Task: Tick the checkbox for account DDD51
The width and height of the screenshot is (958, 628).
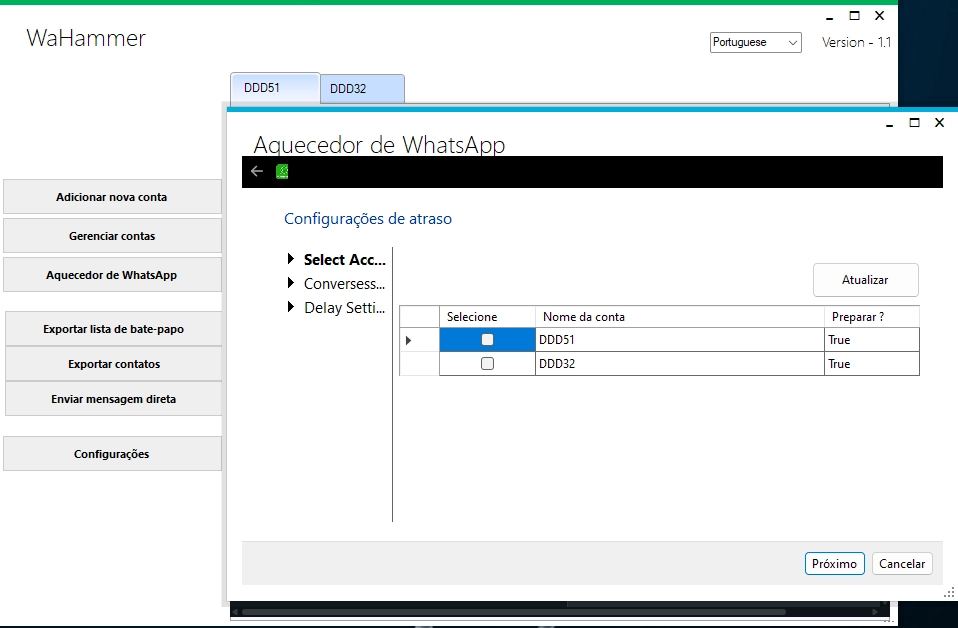Action: pyautogui.click(x=487, y=340)
